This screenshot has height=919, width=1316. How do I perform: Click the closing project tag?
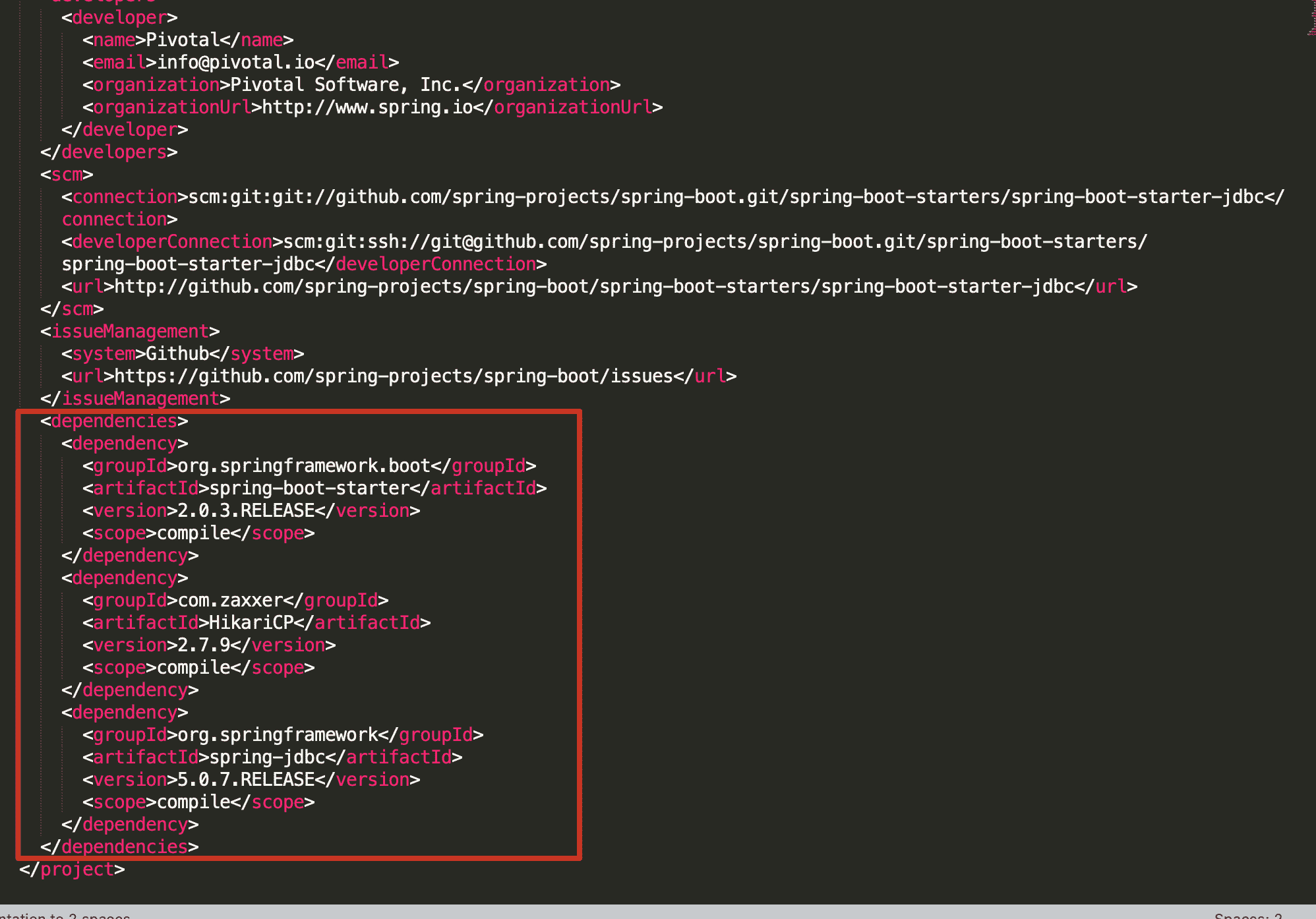[72, 870]
